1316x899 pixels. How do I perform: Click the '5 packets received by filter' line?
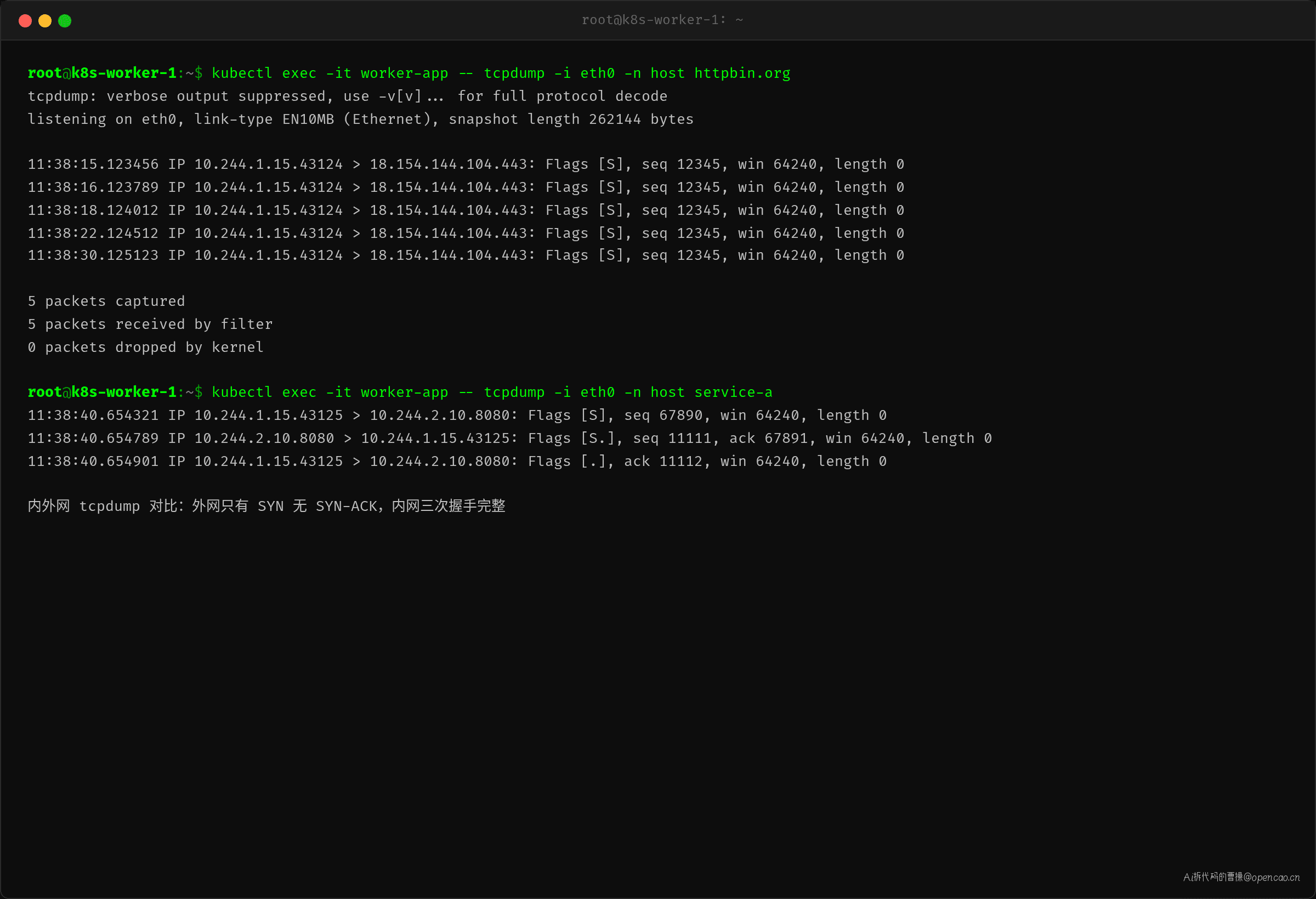pyautogui.click(x=150, y=324)
